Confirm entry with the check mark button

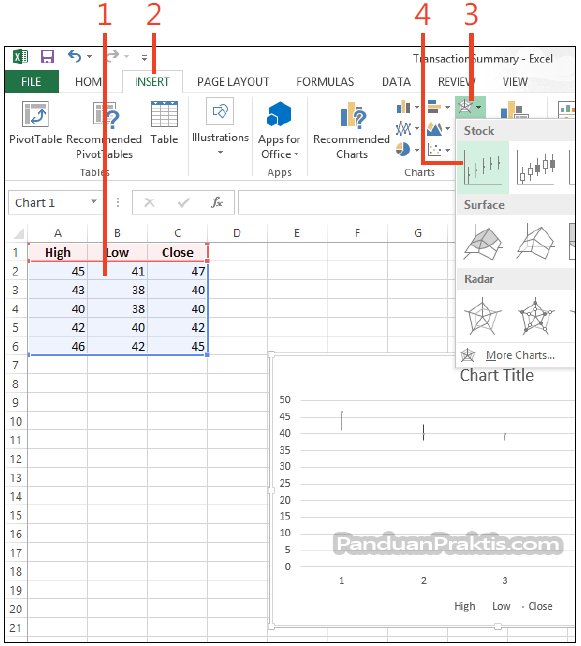pyautogui.click(x=183, y=202)
